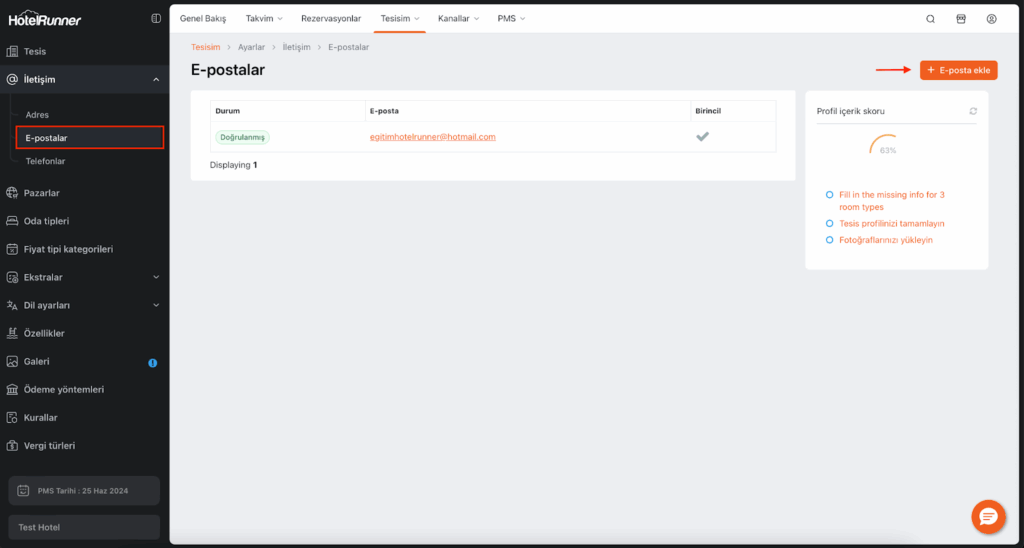The width and height of the screenshot is (1024, 548).
Task: Open the store icon in top bar
Action: (961, 19)
